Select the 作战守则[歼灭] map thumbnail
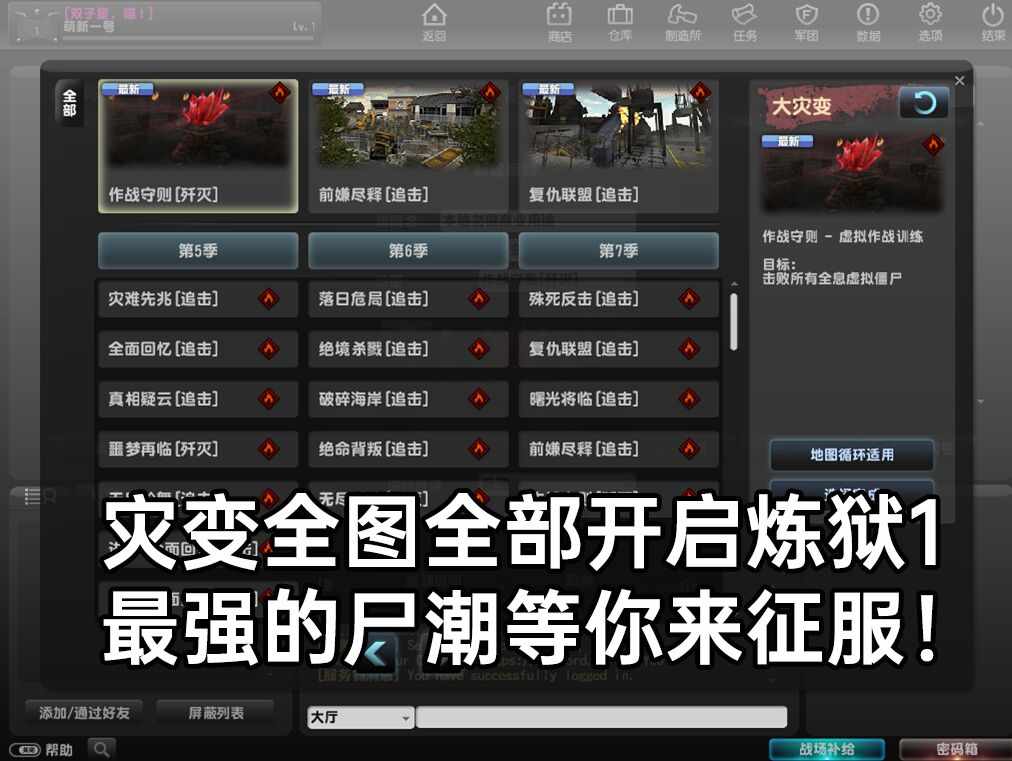This screenshot has width=1012, height=761. coord(198,146)
